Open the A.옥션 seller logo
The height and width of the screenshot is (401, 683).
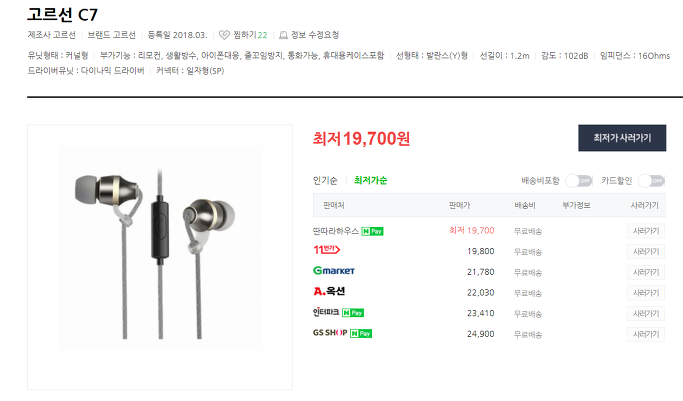329,291
